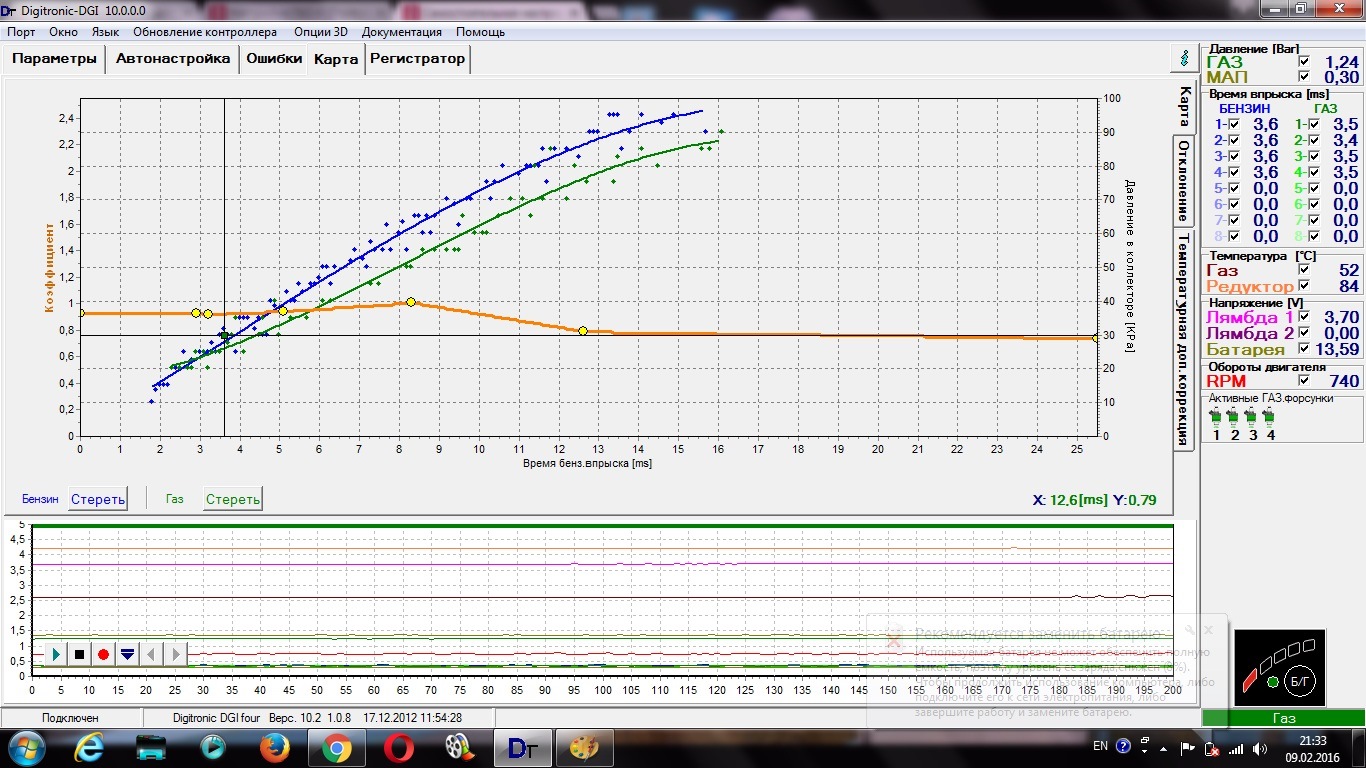
Task: Toggle the RPM checkbox
Action: [1303, 381]
